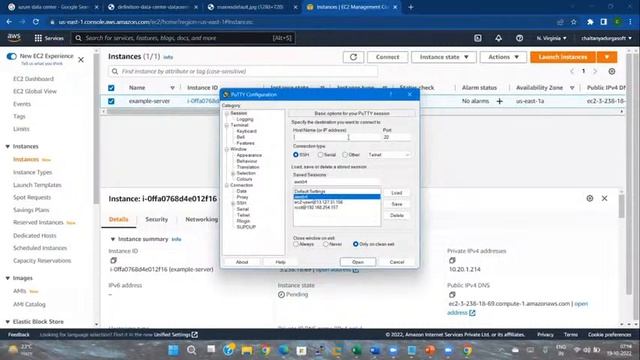Click Cancel in PuTTY dialog
The image size is (640, 360).
(397, 262)
